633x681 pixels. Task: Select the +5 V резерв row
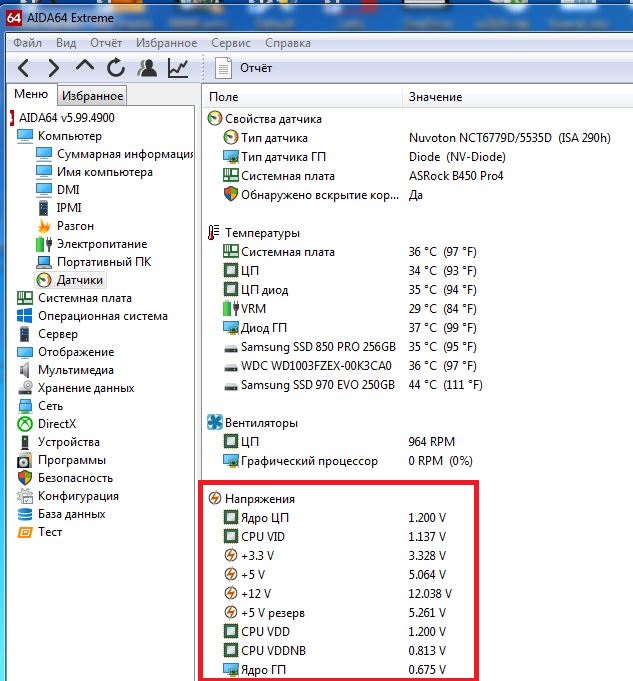tap(335, 613)
